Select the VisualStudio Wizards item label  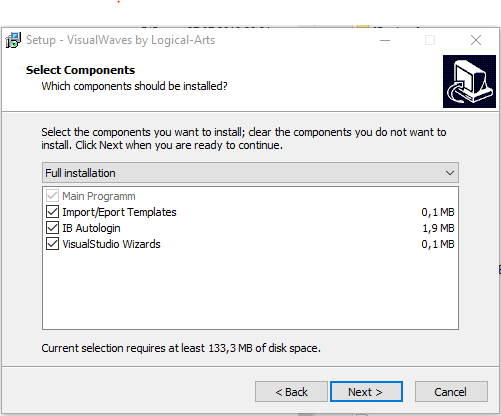point(111,244)
